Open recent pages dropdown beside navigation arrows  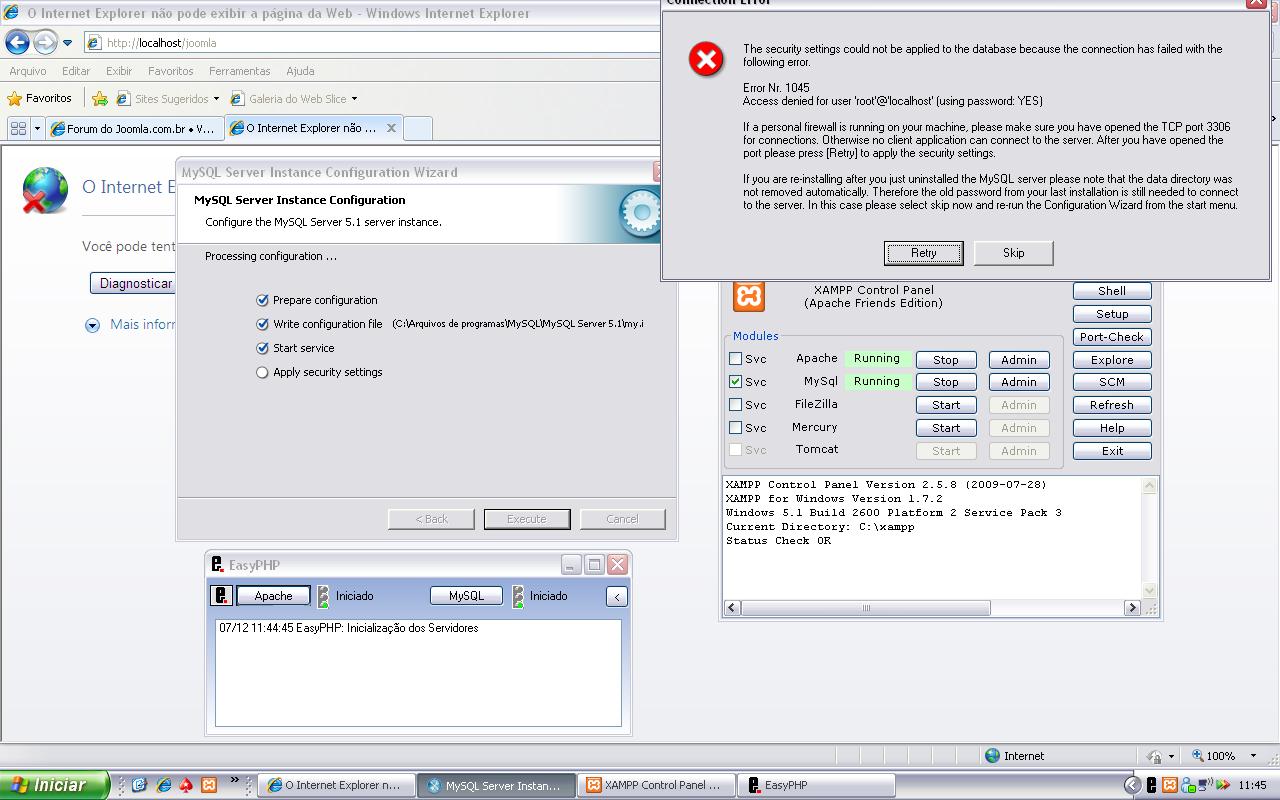point(67,43)
